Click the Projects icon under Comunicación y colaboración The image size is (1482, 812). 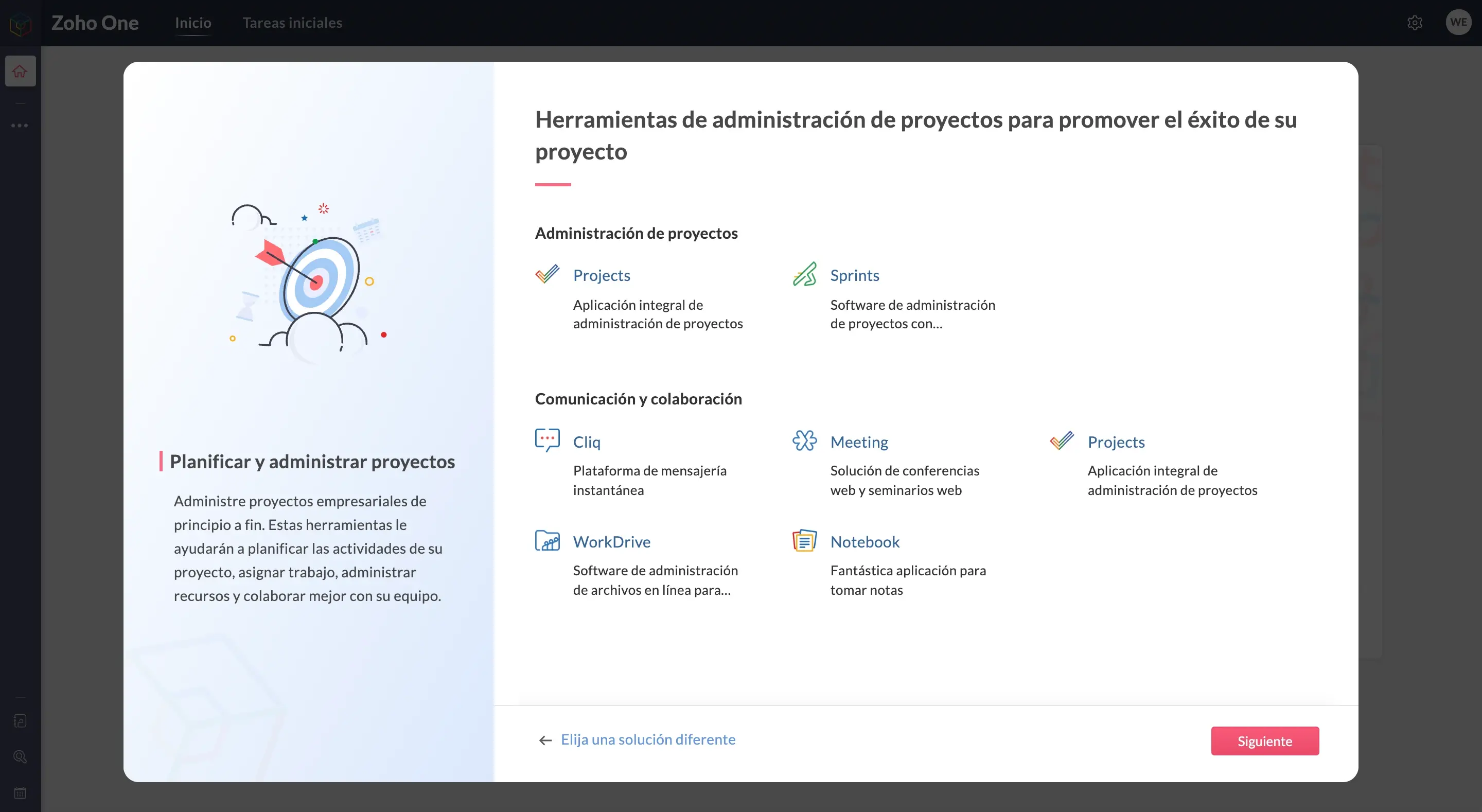tap(1062, 441)
